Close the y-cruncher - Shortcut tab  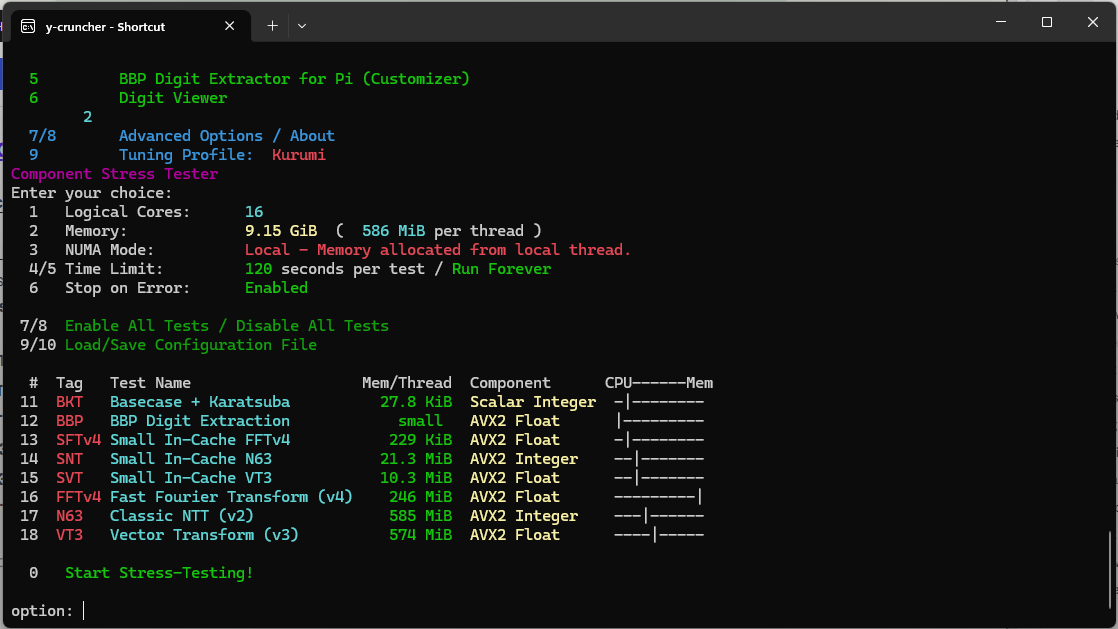[230, 26]
